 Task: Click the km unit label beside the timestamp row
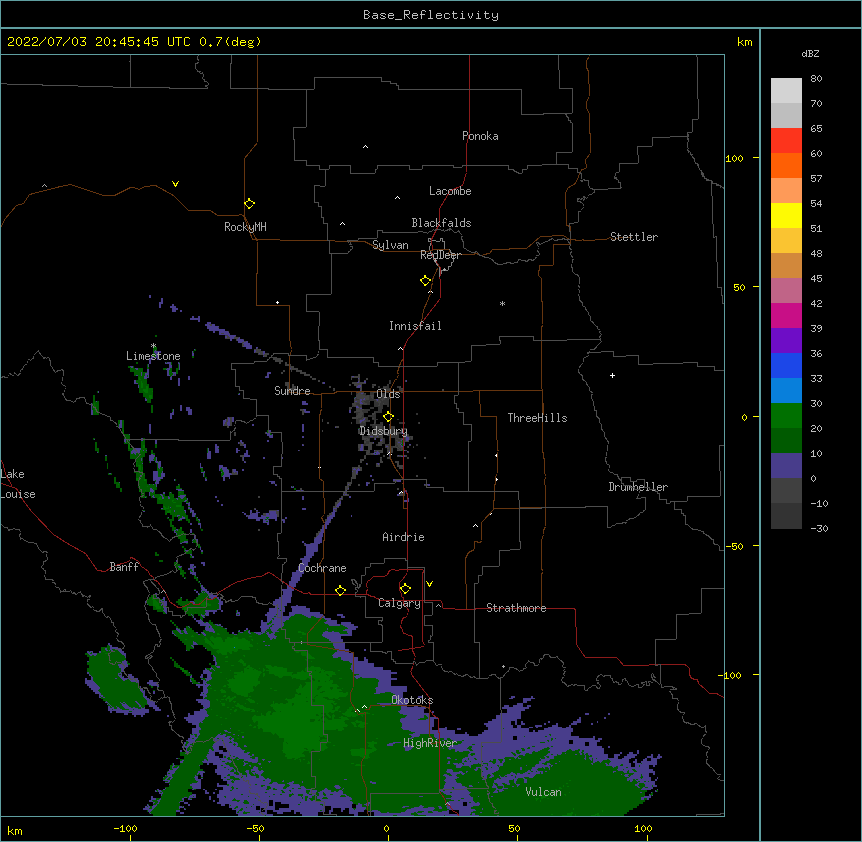744,42
